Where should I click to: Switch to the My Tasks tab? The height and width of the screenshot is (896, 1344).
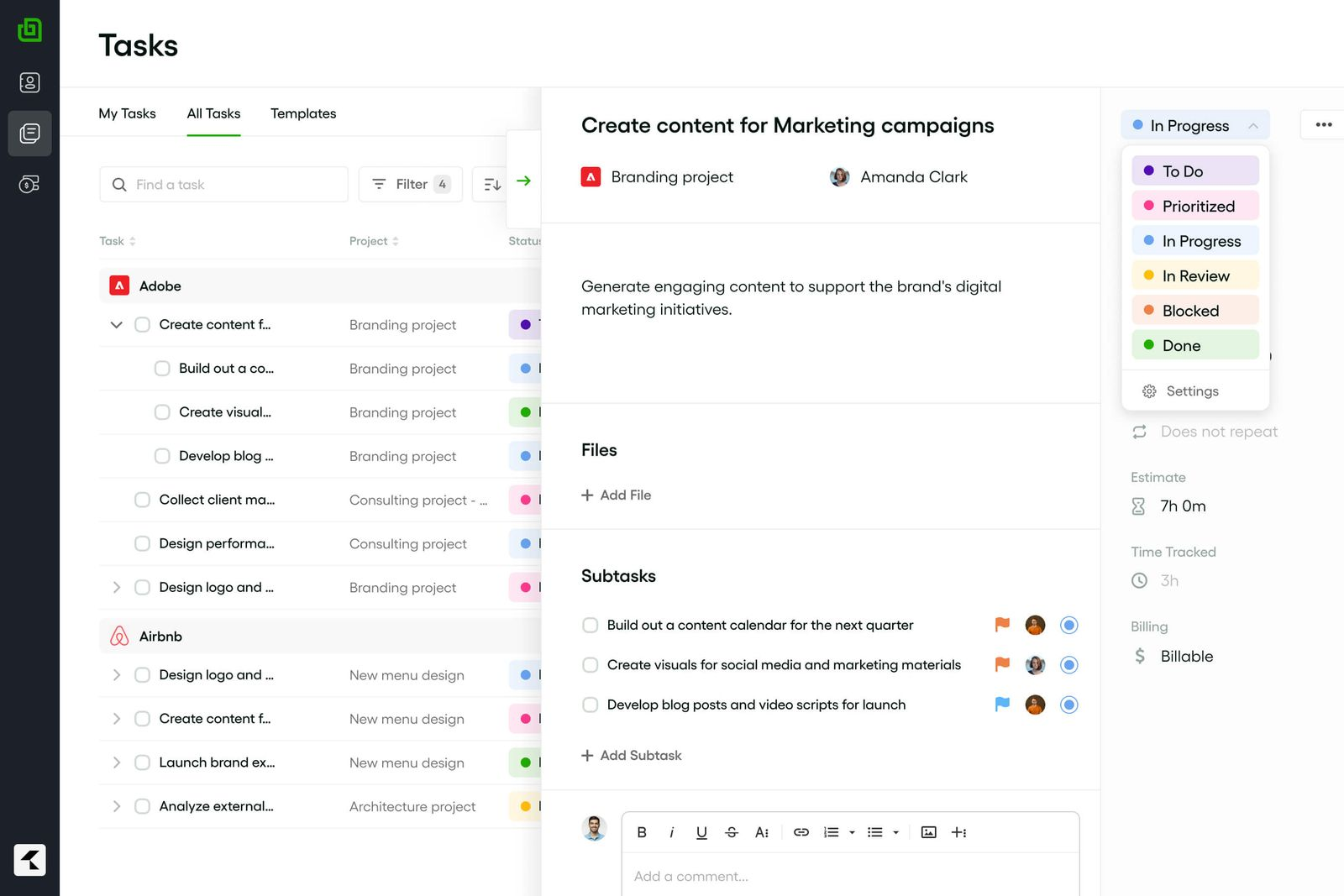tap(127, 113)
